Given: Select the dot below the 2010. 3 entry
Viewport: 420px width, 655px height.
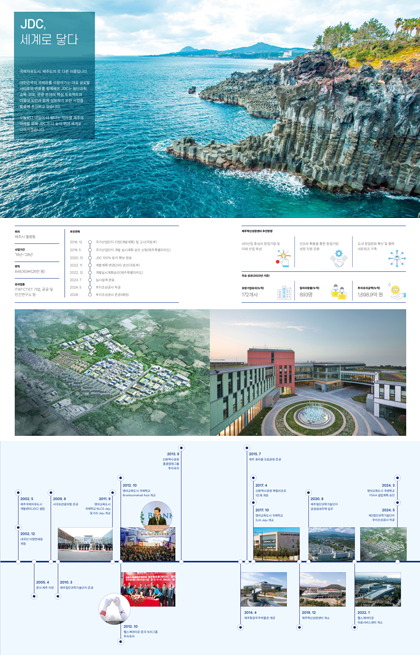Looking at the screenshot, I should point(58,596).
